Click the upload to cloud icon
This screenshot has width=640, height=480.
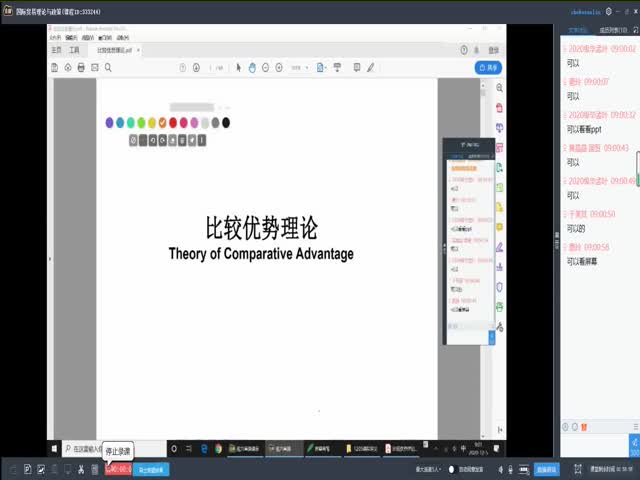68,68
